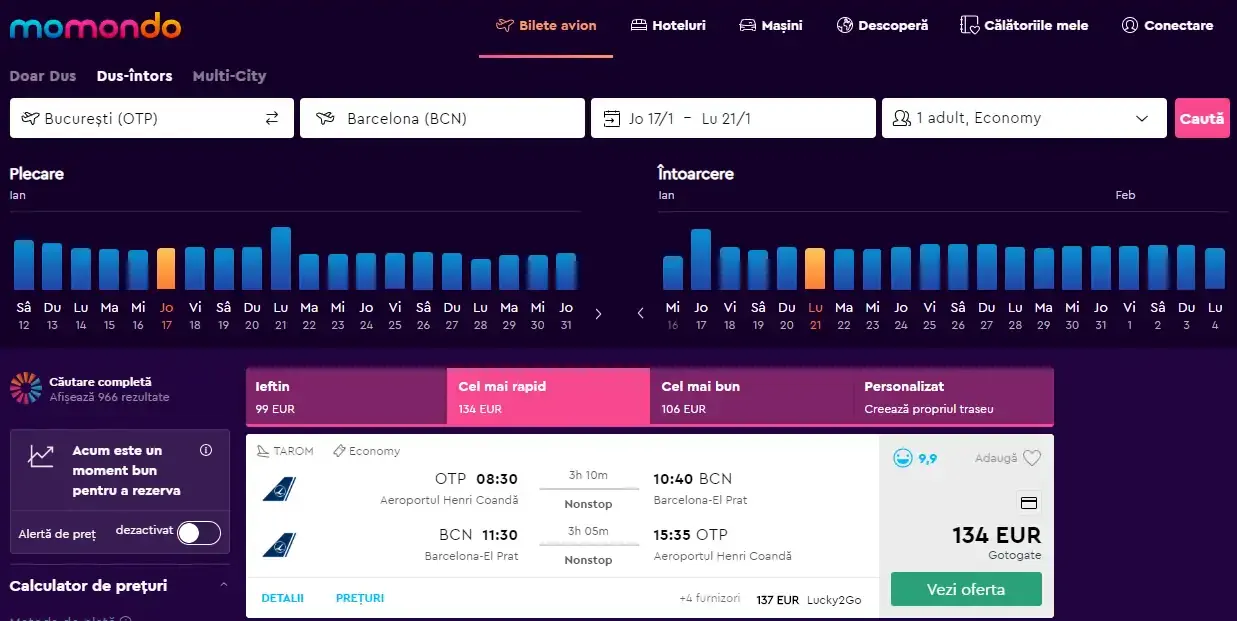
Task: Select highlighted return bar Lu 21
Action: coord(815,269)
